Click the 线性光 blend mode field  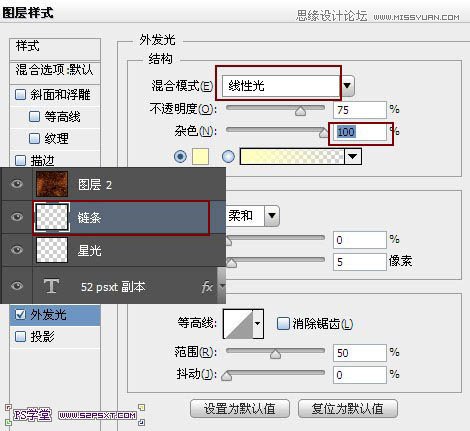(x=280, y=86)
